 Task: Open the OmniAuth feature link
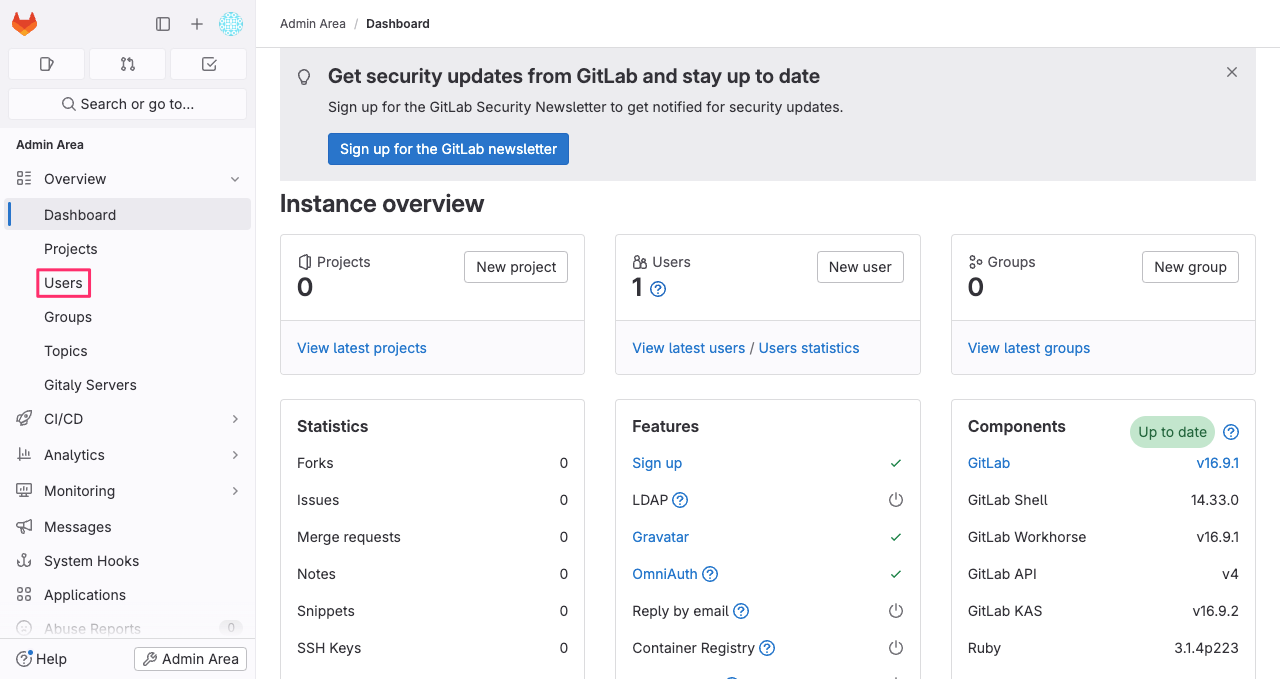pos(665,574)
